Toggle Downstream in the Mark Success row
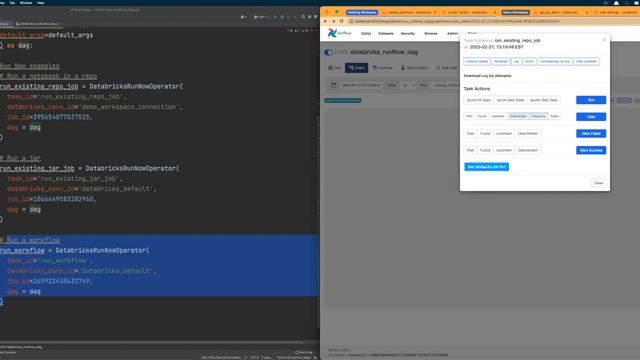This screenshot has width=640, height=360. pos(527,150)
